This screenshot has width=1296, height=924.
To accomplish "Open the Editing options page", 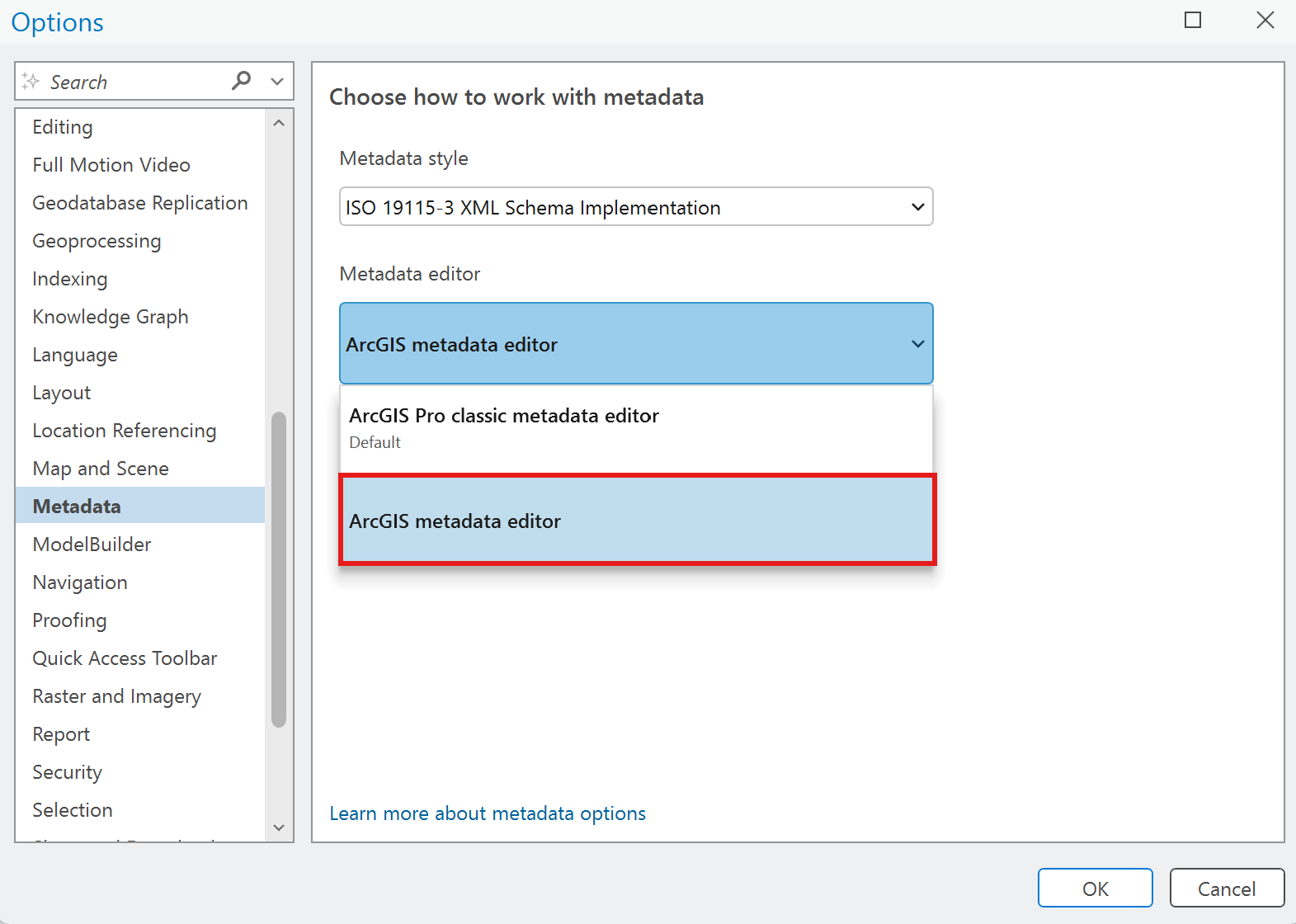I will [x=140, y=127].
